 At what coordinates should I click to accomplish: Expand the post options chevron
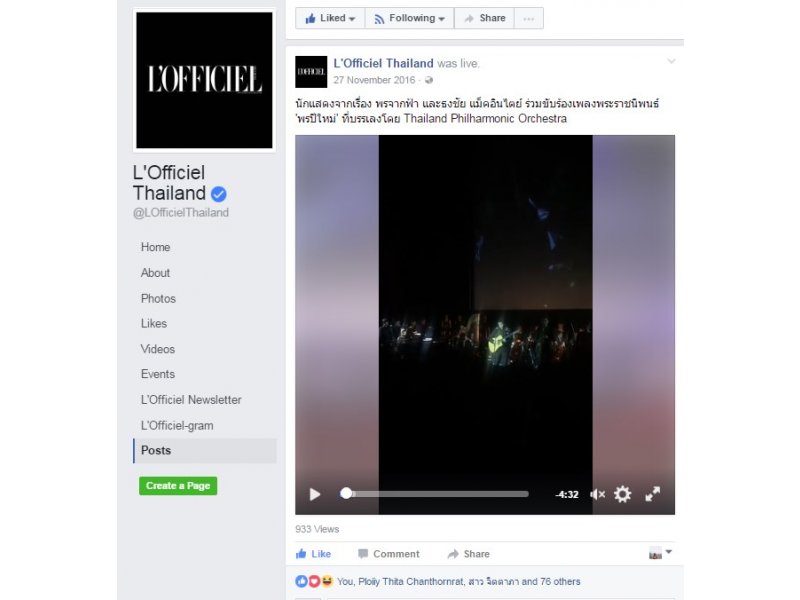click(x=671, y=61)
